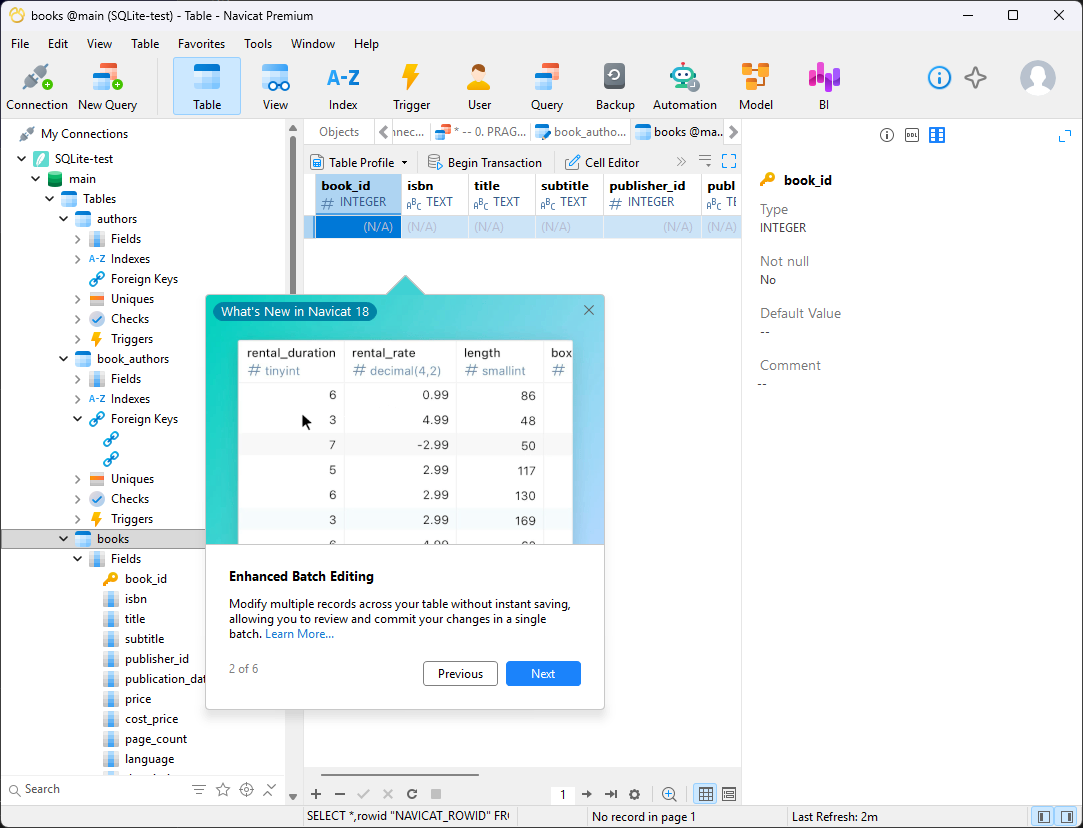Show more toolbar items chevron
The width and height of the screenshot is (1083, 828).
click(681, 162)
